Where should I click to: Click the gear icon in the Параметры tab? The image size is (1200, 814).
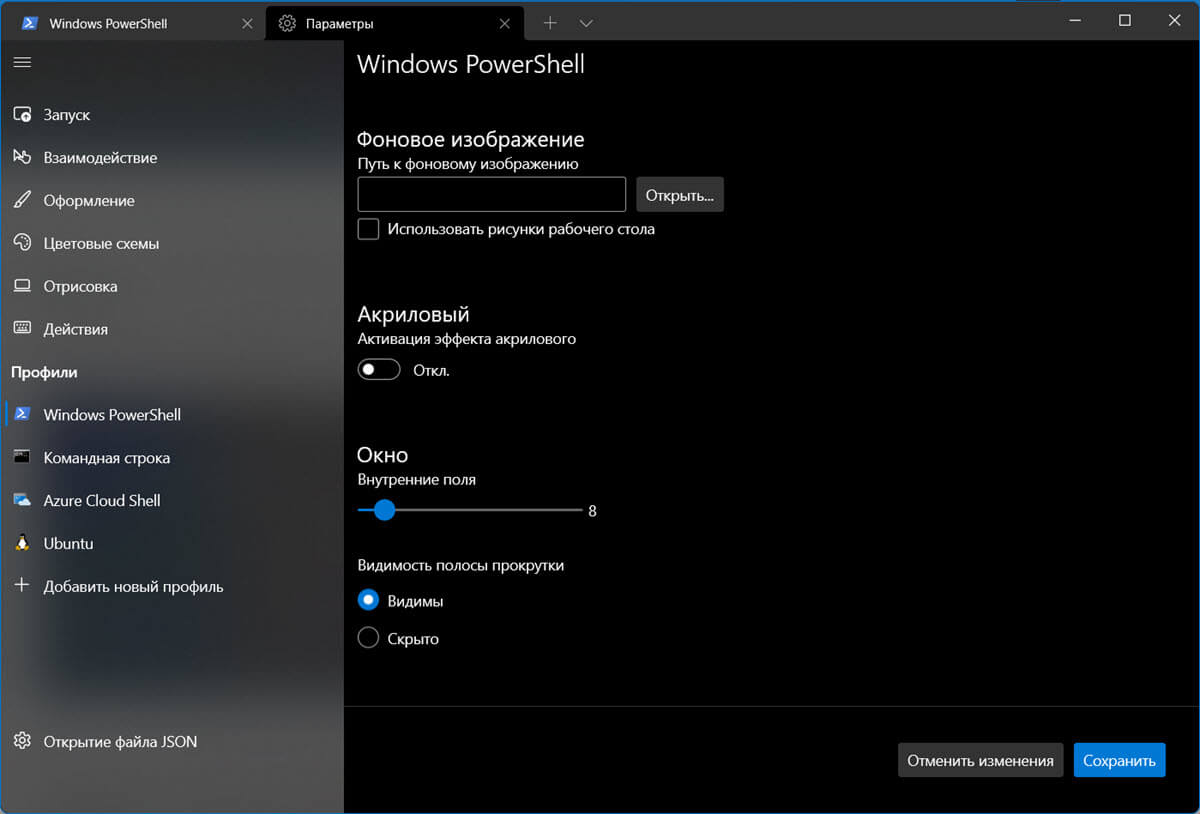pyautogui.click(x=287, y=22)
